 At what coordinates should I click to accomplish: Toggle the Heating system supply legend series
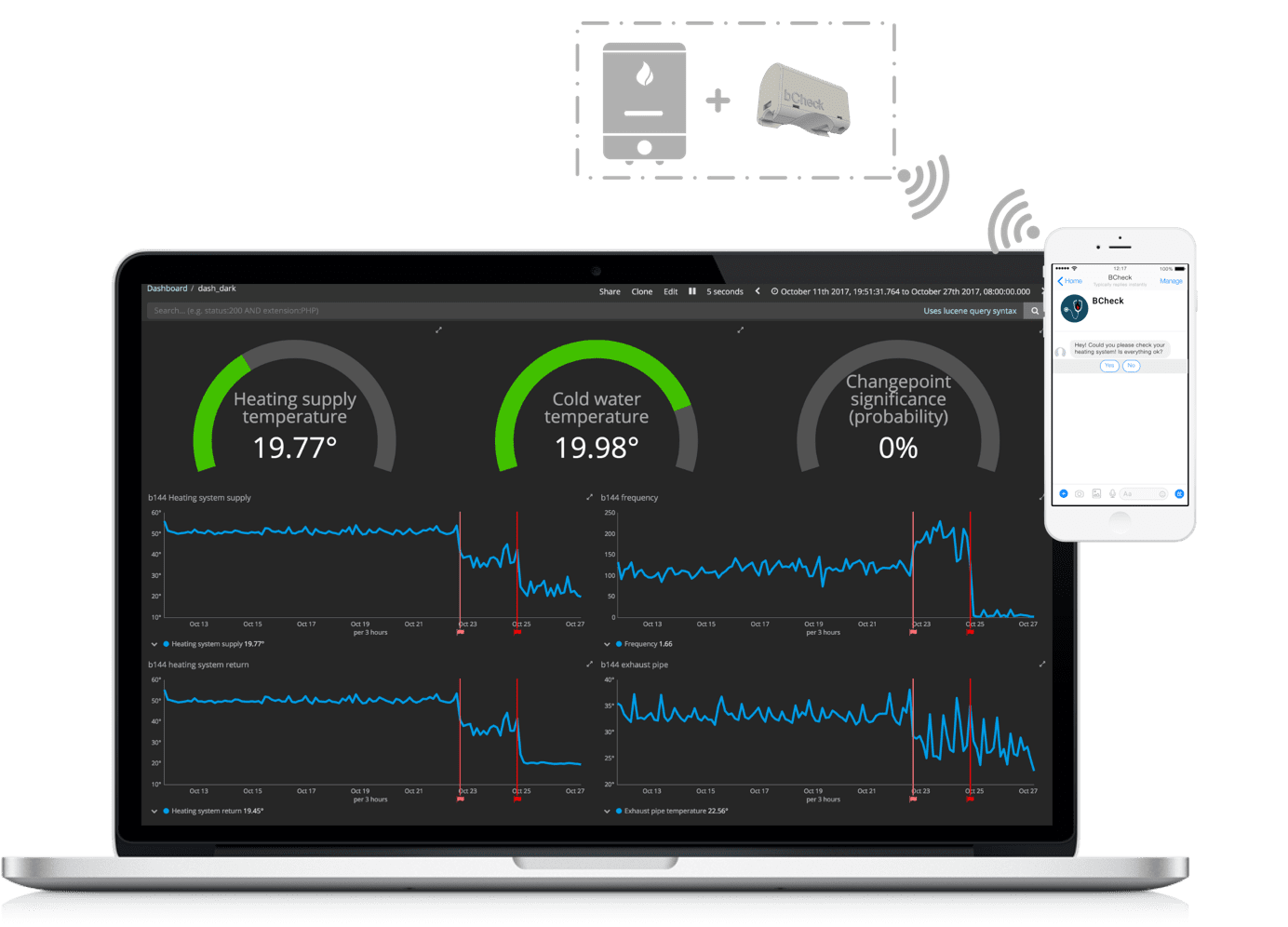(x=167, y=644)
